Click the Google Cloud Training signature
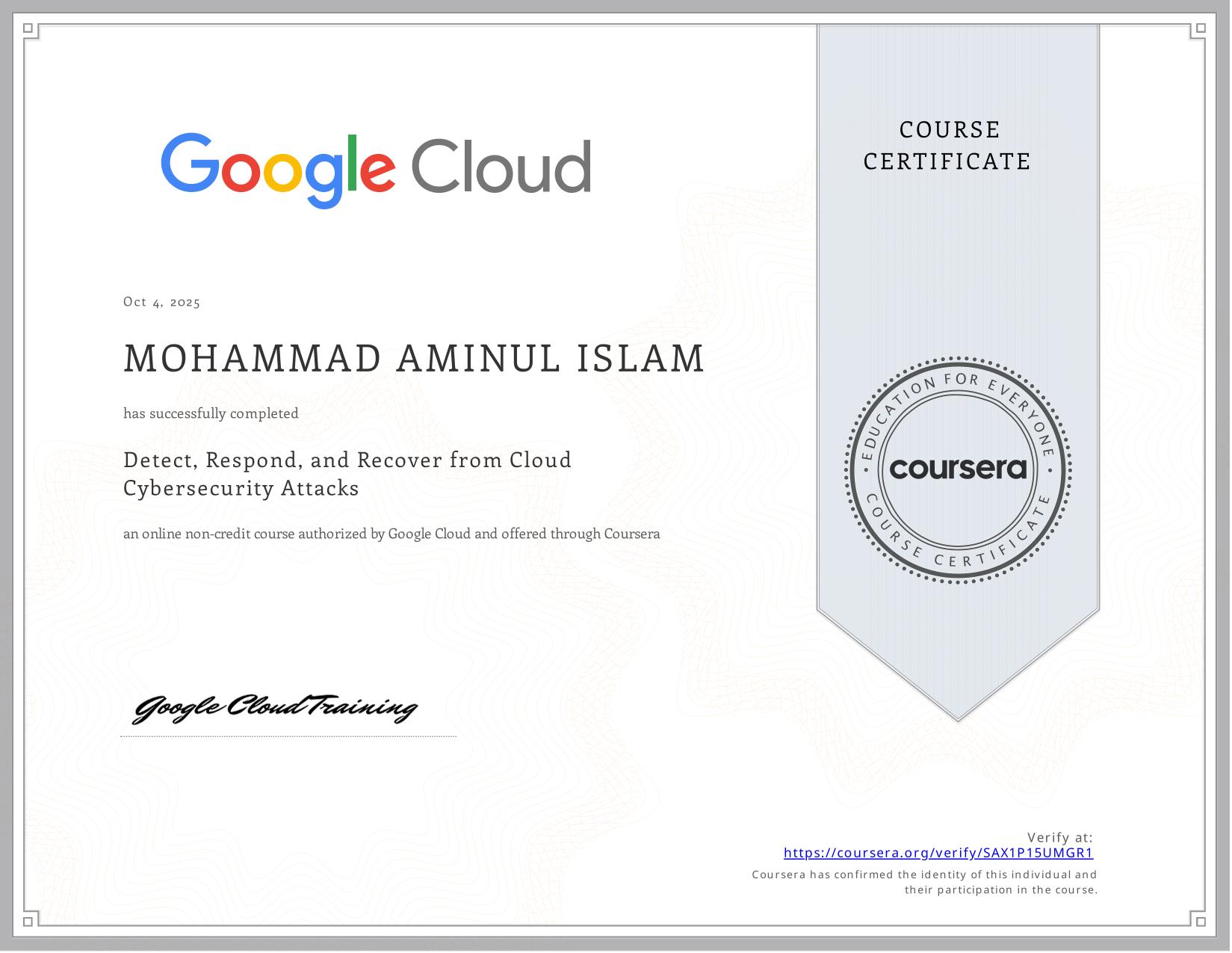This screenshot has width=1232, height=953. tap(275, 708)
